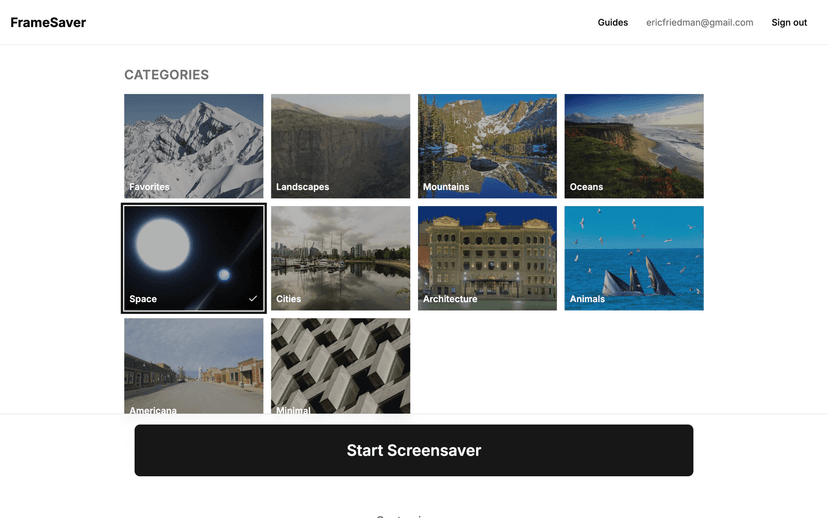
Task: Select the Cities category
Action: [340, 258]
